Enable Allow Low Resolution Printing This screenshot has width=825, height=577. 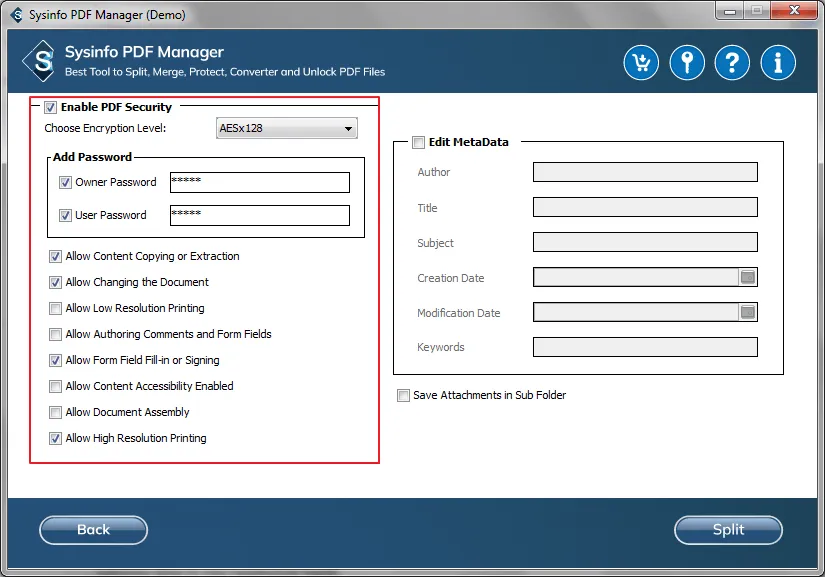point(55,308)
